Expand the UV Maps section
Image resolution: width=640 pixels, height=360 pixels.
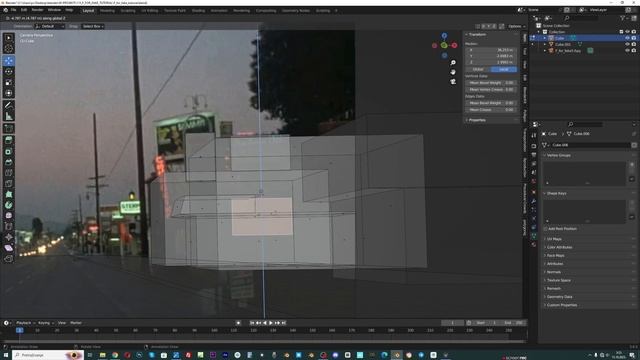pyautogui.click(x=554, y=239)
